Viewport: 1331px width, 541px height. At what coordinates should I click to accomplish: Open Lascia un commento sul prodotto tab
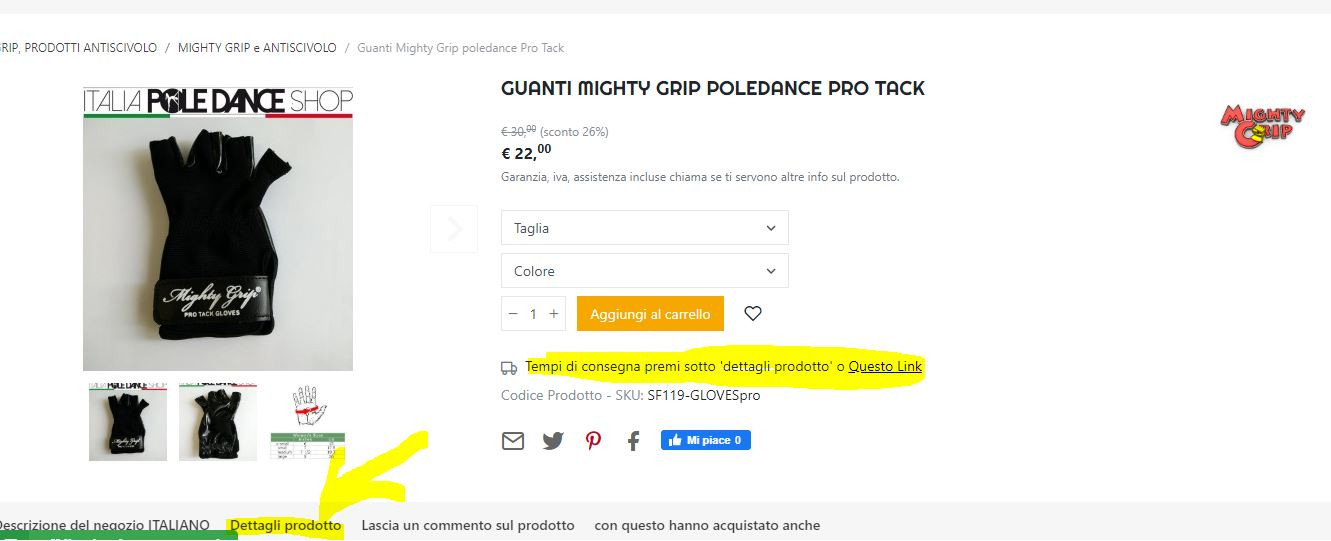point(468,525)
